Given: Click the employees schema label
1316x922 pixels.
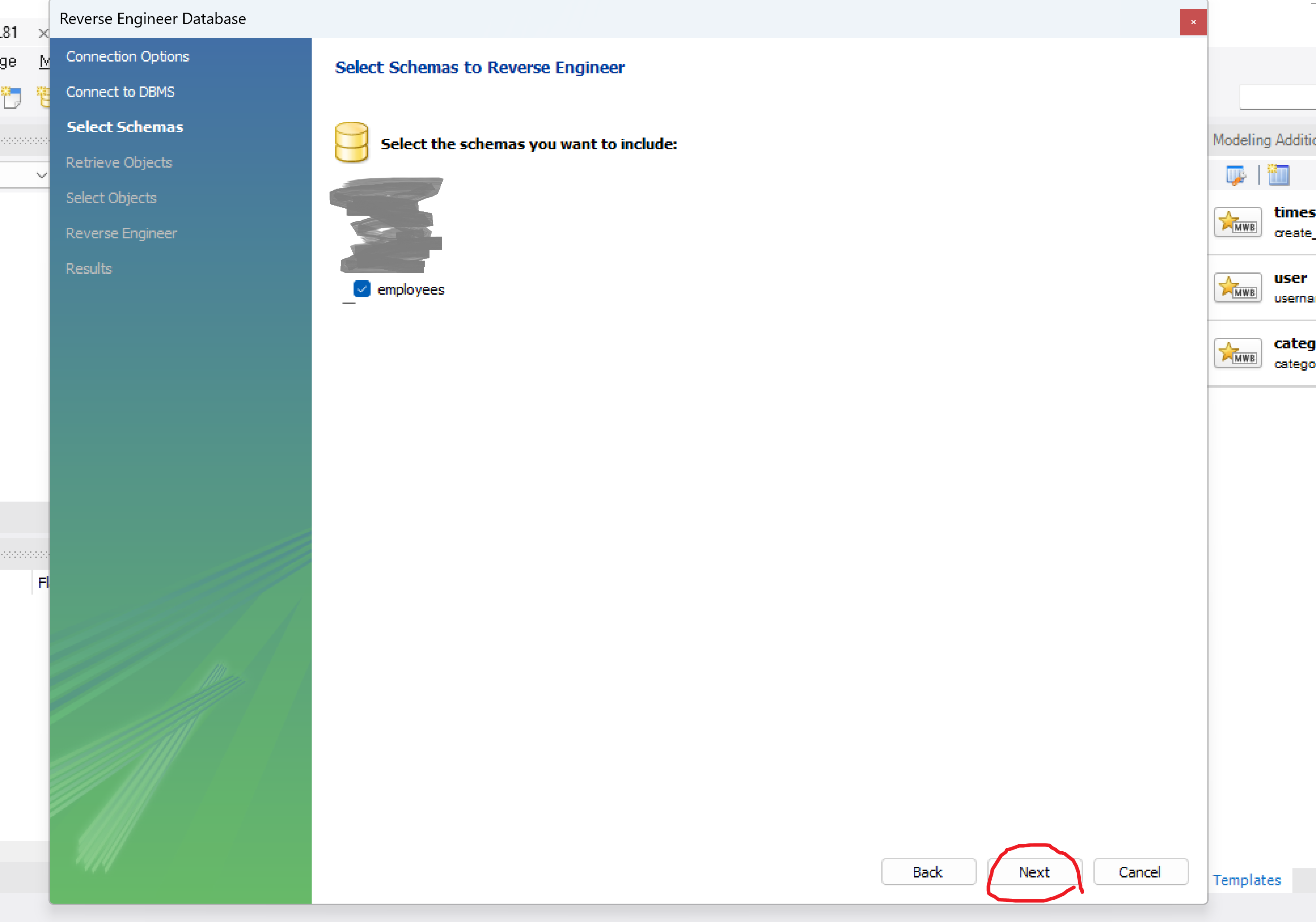Looking at the screenshot, I should [410, 289].
